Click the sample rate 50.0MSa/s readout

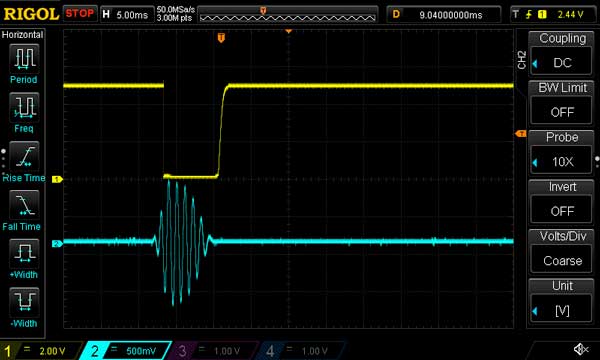[x=176, y=9]
